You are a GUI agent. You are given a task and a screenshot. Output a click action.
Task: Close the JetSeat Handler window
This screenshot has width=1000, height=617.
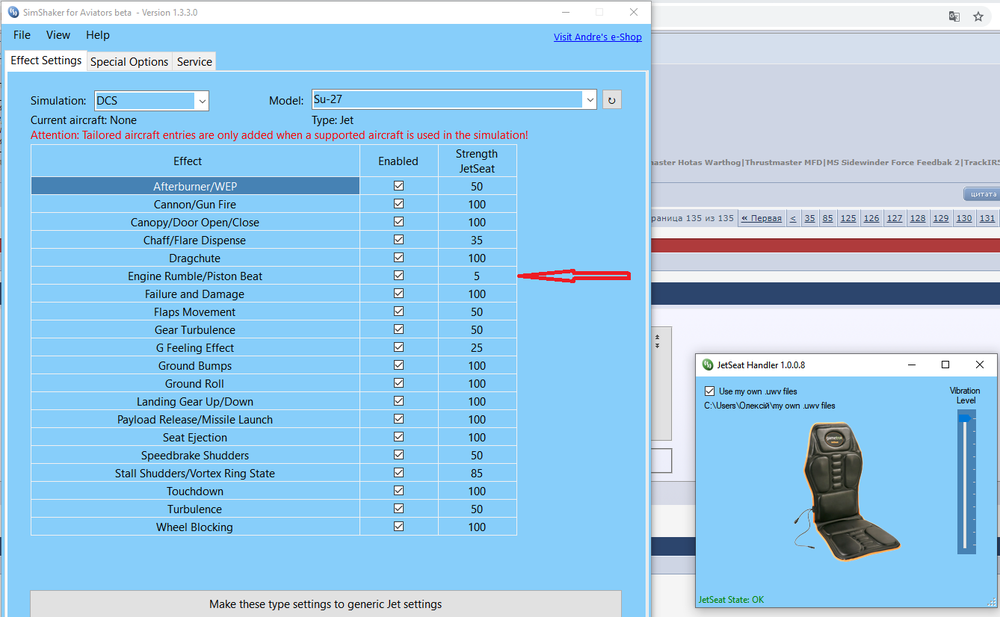[980, 365]
